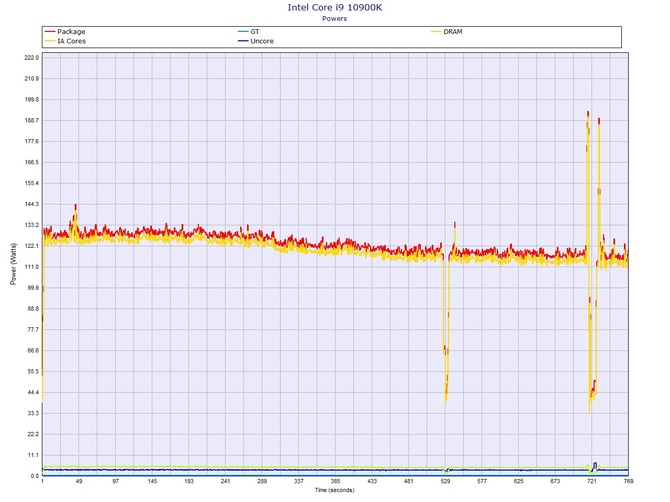
Task: Click the 529 time axis tick label
Action: pyautogui.click(x=445, y=481)
